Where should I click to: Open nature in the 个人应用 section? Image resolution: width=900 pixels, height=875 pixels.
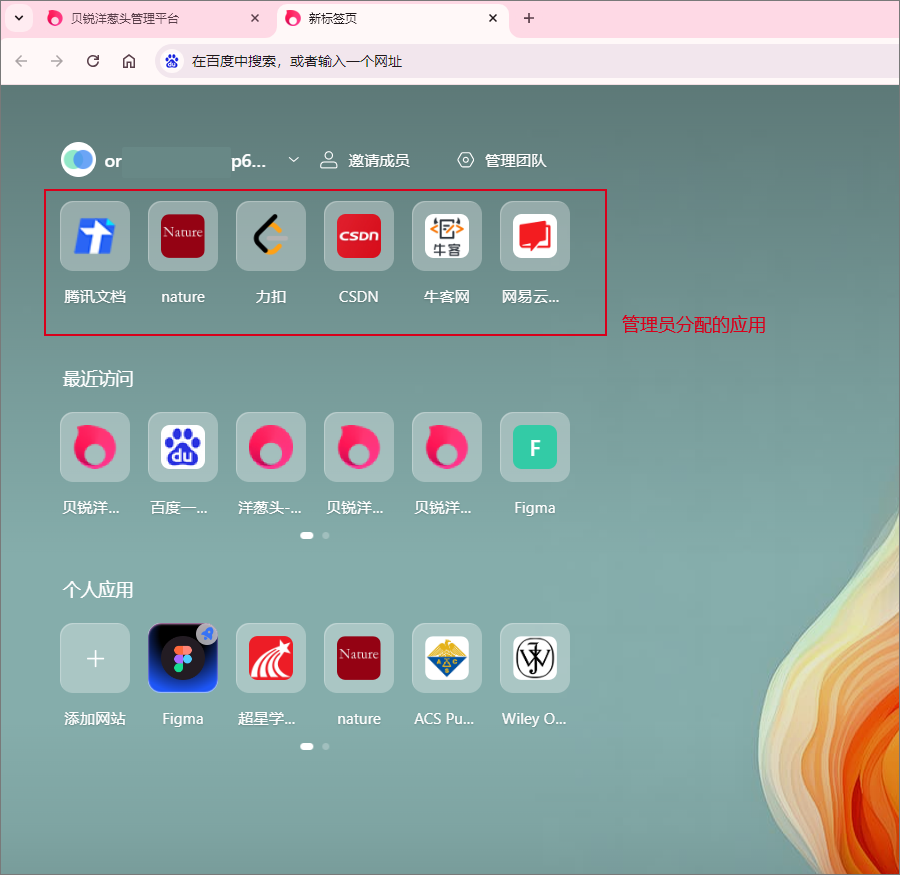tap(359, 658)
